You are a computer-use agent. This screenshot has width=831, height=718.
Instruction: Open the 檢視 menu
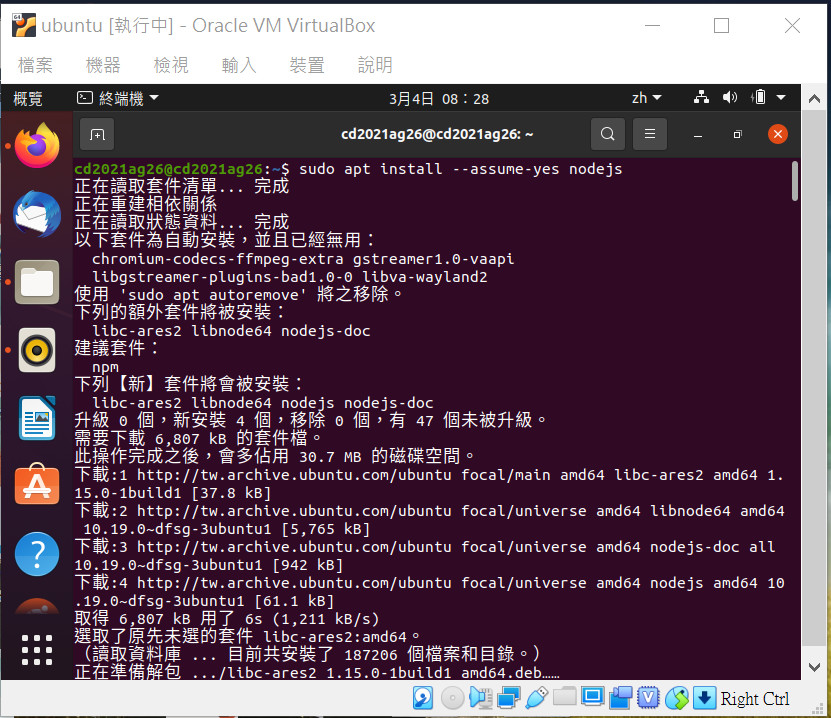click(171, 65)
